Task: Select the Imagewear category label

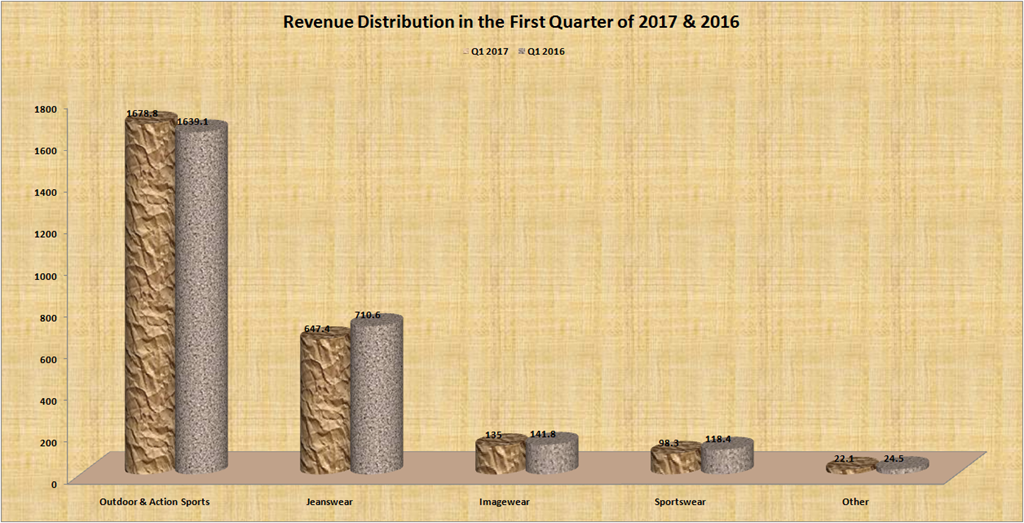Action: pos(504,502)
